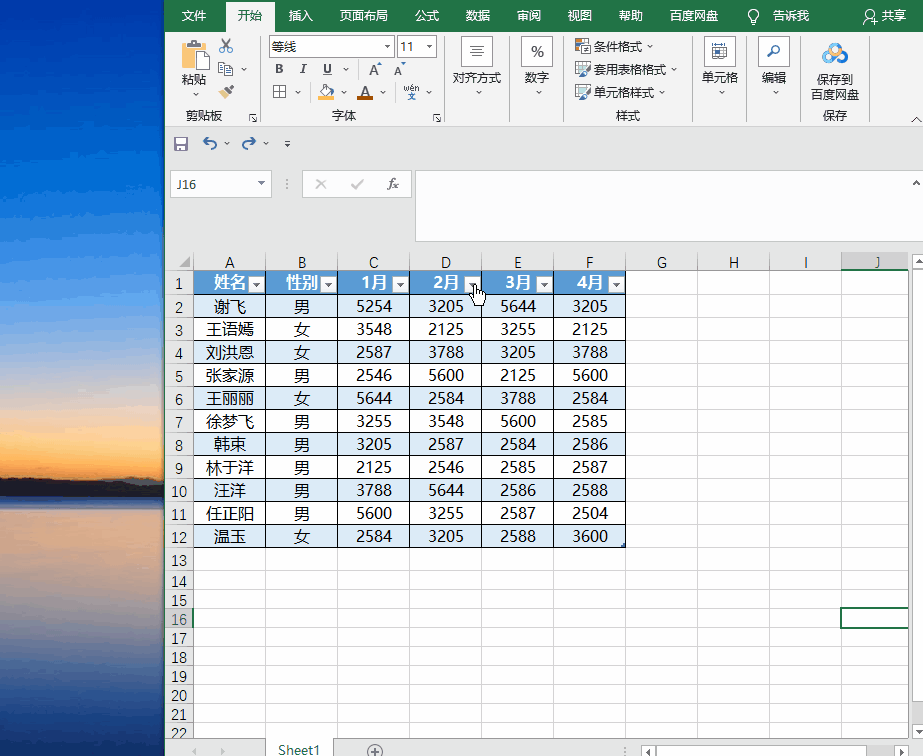The width and height of the screenshot is (923, 756).
Task: Click the insert function fx icon
Action: [x=393, y=184]
